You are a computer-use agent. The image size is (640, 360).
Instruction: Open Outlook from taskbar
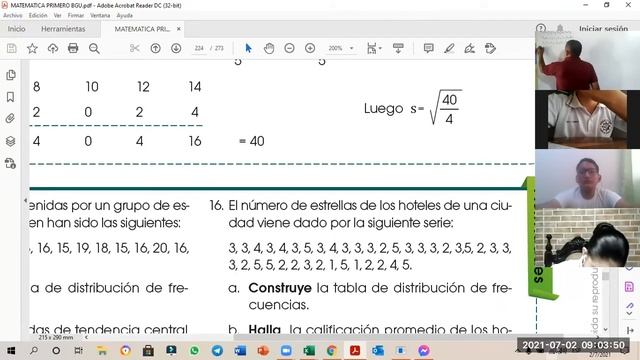(378, 351)
